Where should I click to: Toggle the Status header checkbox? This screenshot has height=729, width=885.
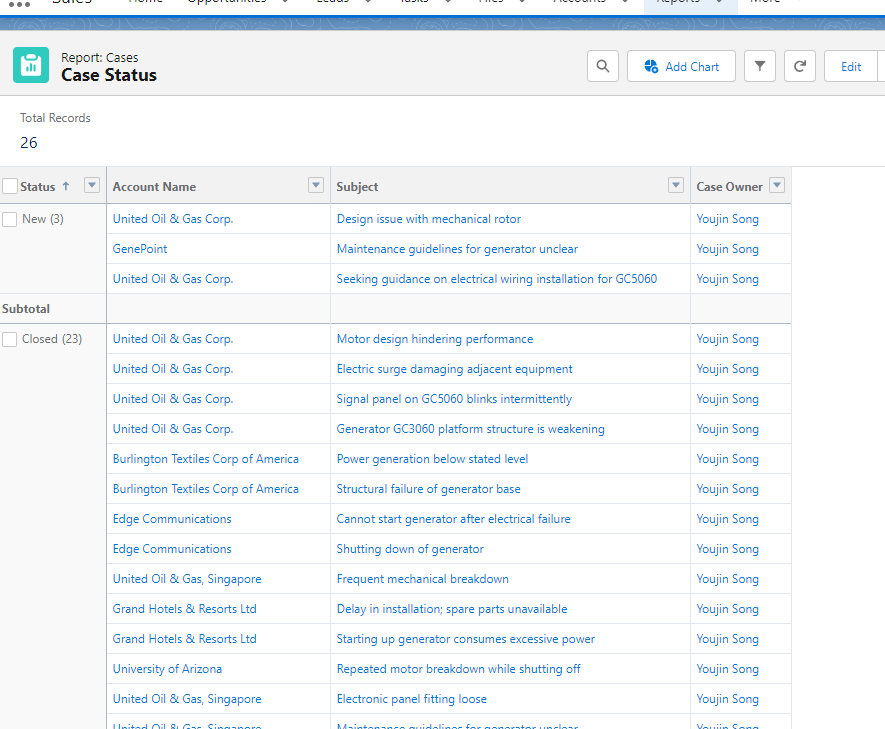click(10, 186)
